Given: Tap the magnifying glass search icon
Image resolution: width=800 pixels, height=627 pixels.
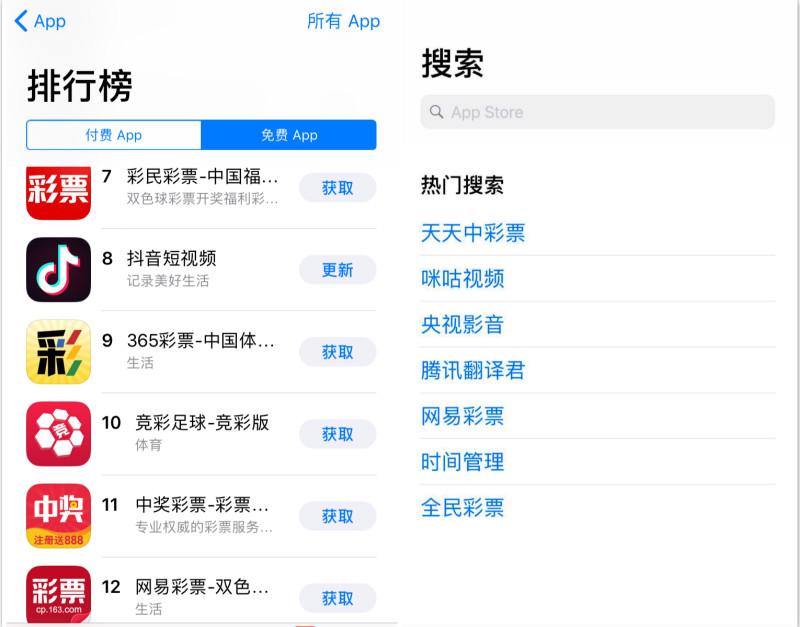Looking at the screenshot, I should 437,112.
